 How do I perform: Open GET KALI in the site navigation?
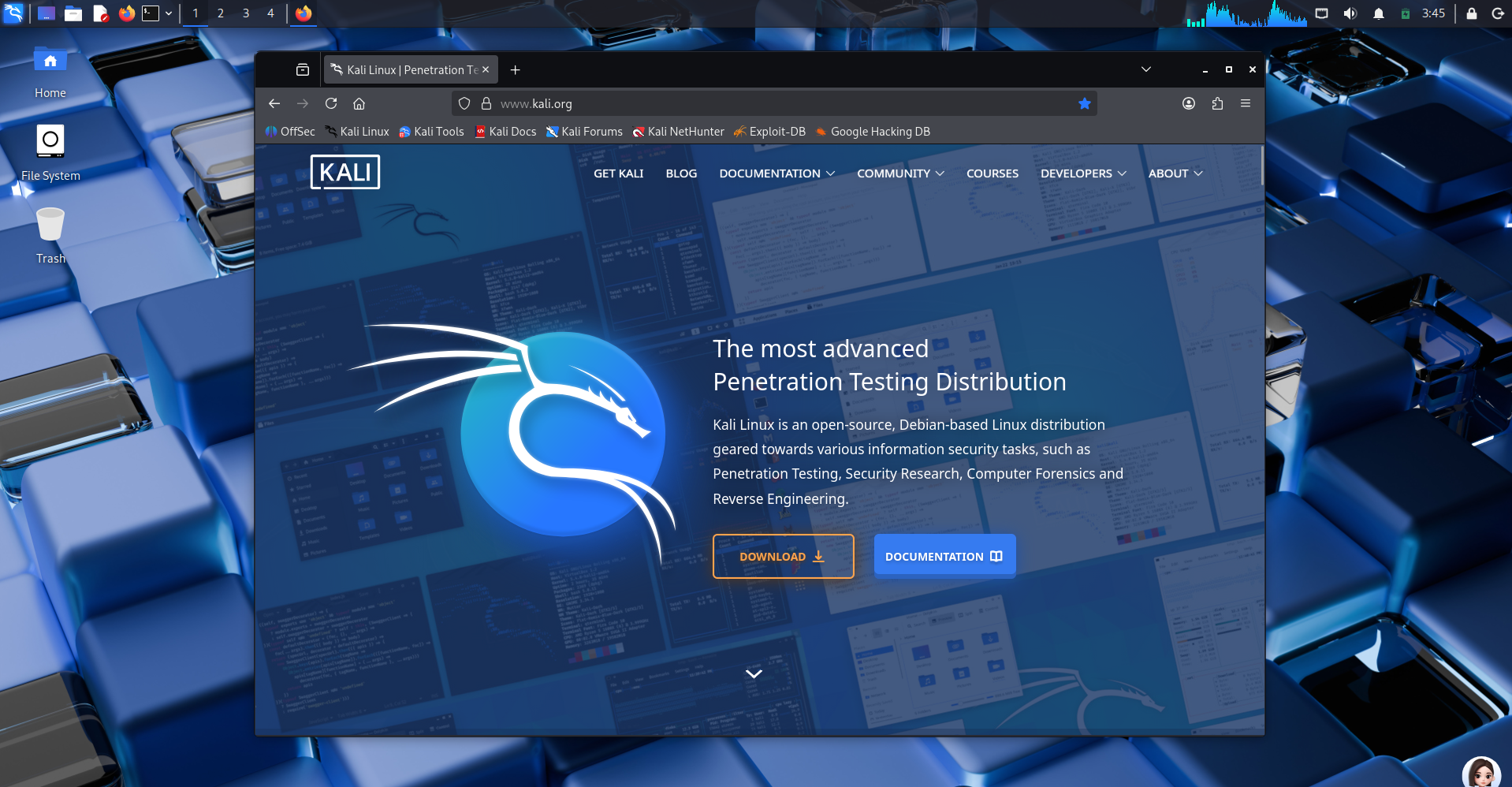[x=619, y=173]
